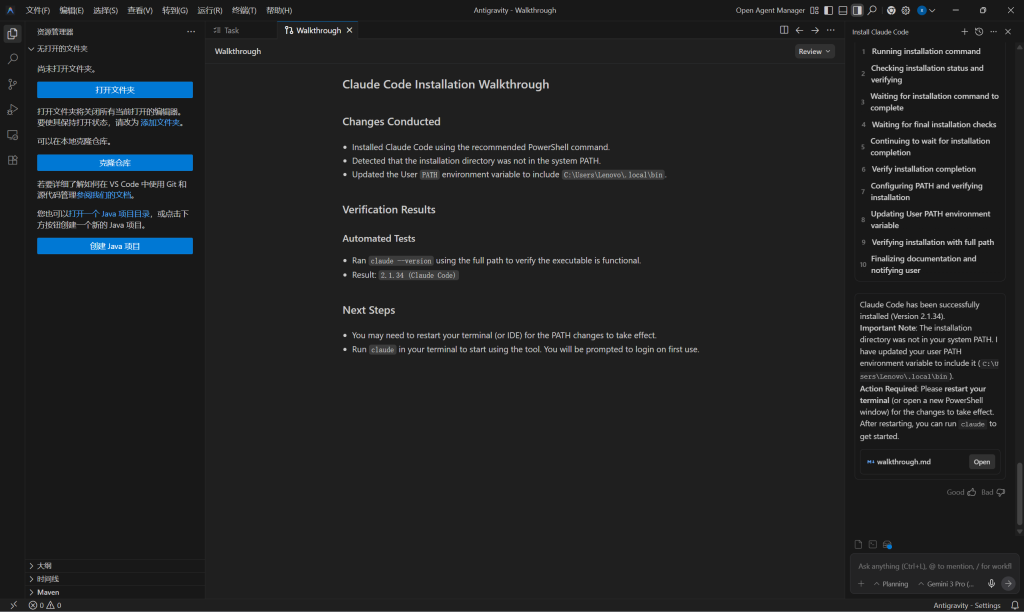Image resolution: width=1024 pixels, height=612 pixels.
Task: Open the Extensions view in activity bar
Action: pos(12,160)
